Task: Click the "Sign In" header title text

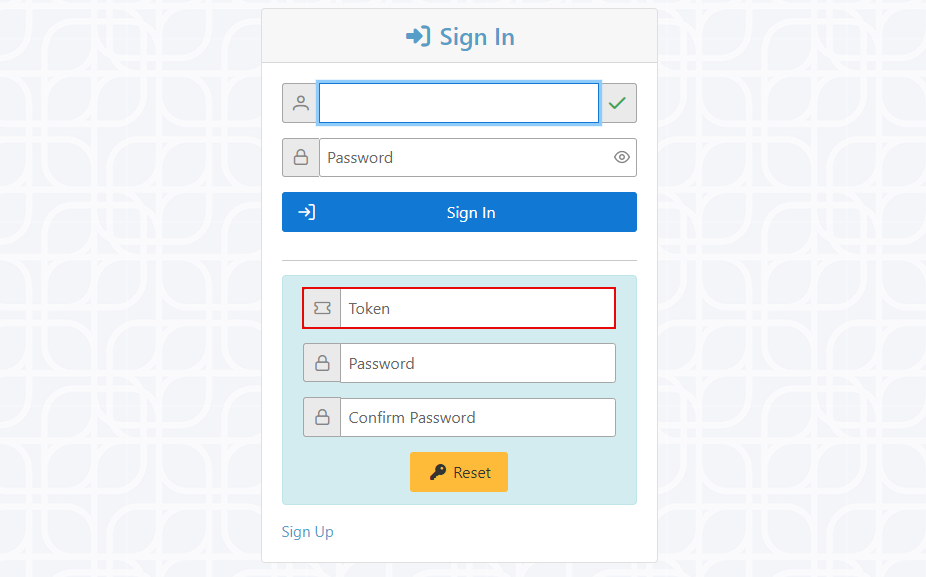Action: (x=477, y=37)
